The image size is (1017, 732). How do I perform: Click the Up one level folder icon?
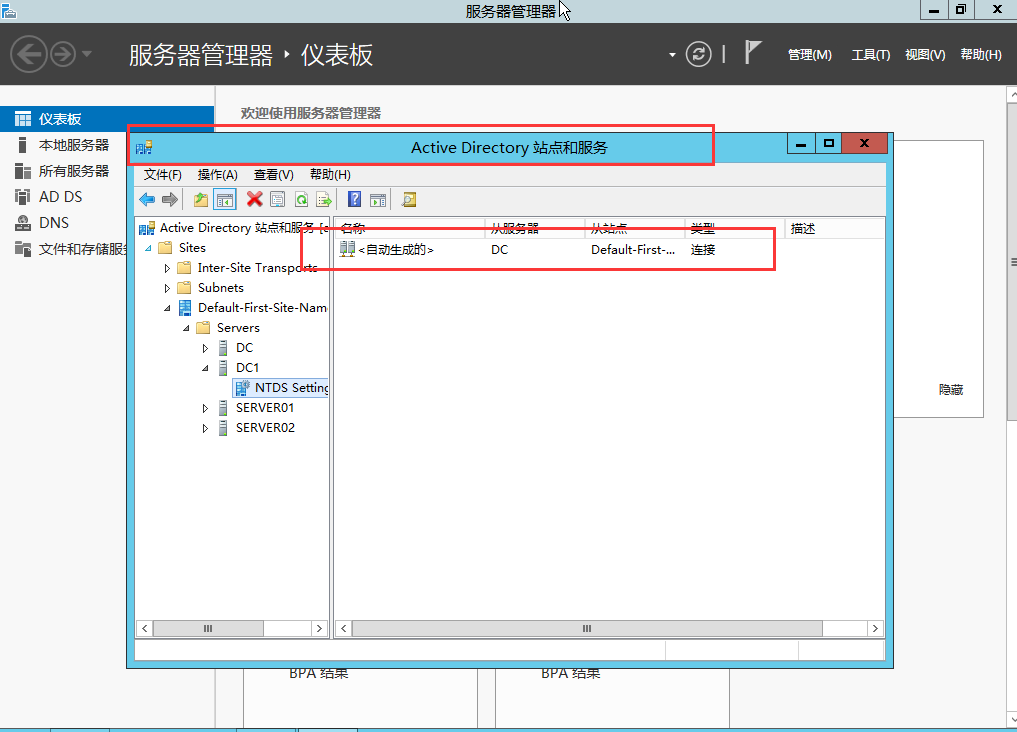[x=201, y=200]
